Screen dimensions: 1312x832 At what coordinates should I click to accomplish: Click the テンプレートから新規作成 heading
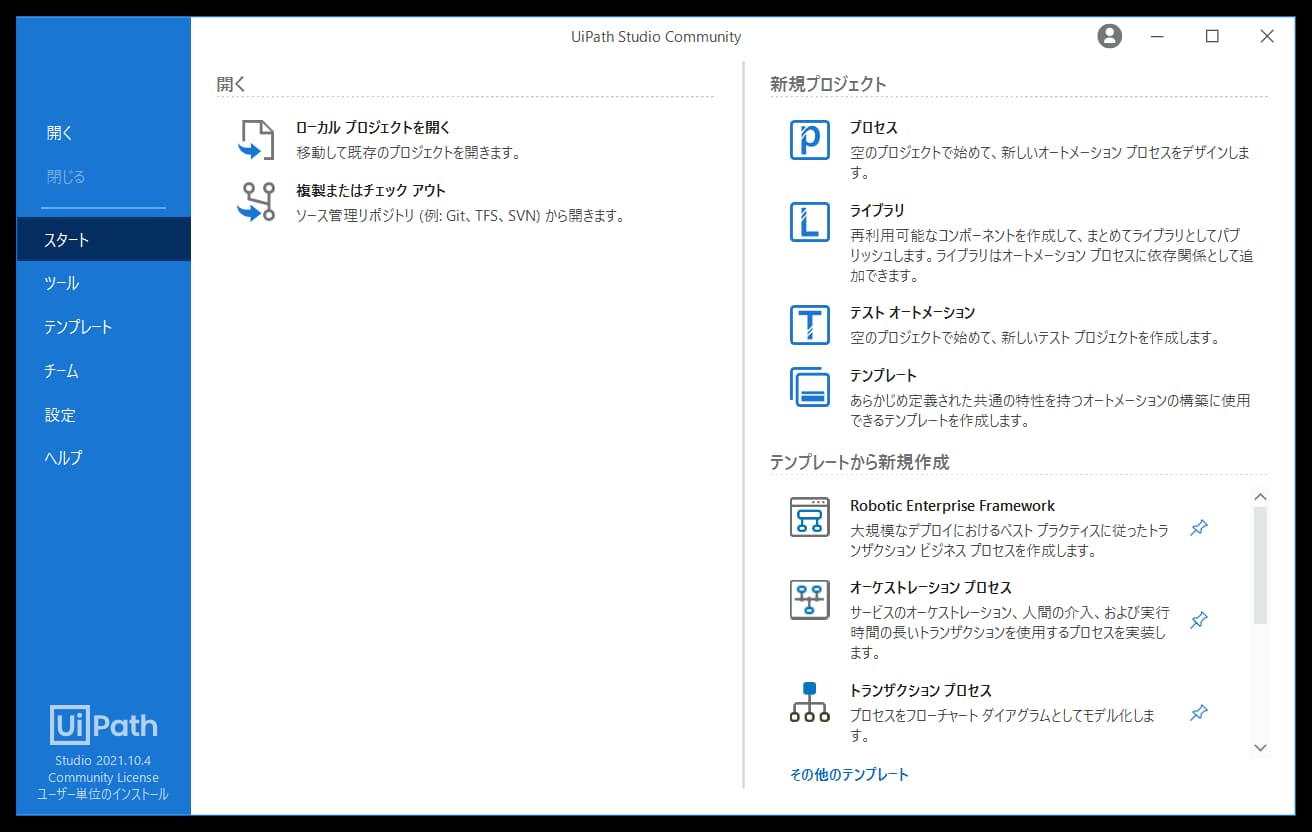pyautogui.click(x=859, y=462)
